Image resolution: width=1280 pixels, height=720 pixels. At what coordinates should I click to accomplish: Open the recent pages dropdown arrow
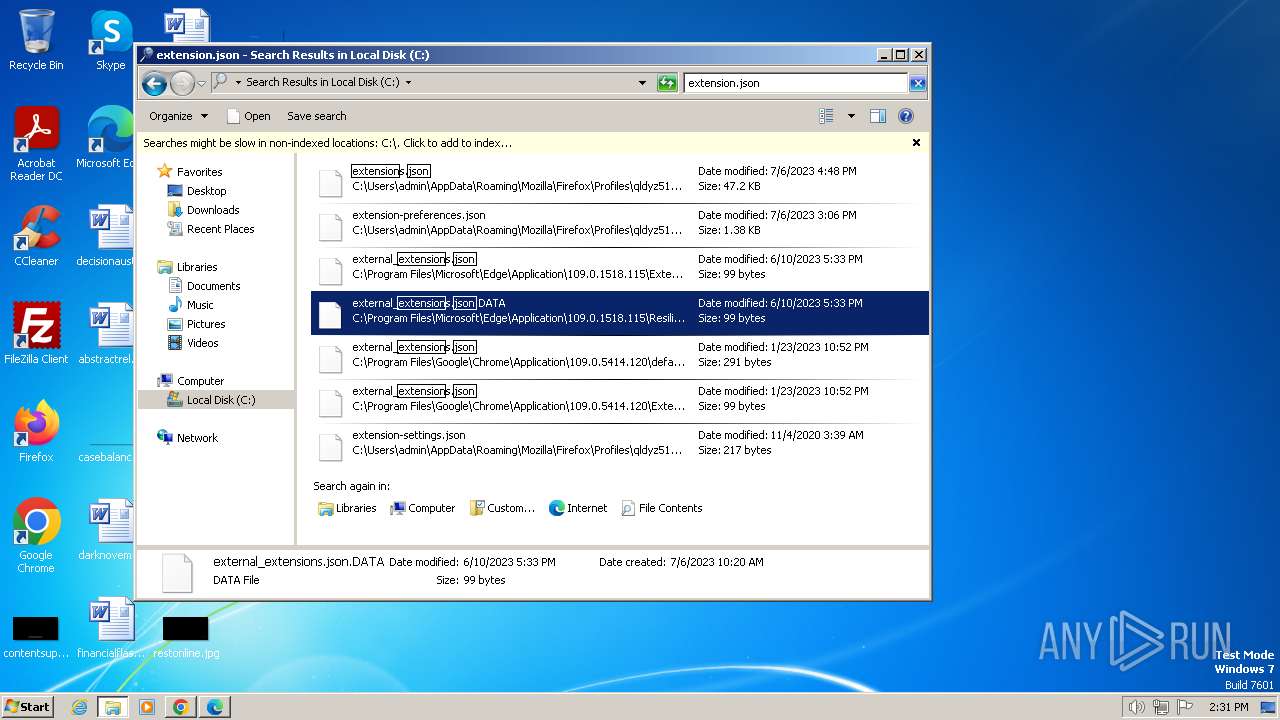(x=201, y=83)
